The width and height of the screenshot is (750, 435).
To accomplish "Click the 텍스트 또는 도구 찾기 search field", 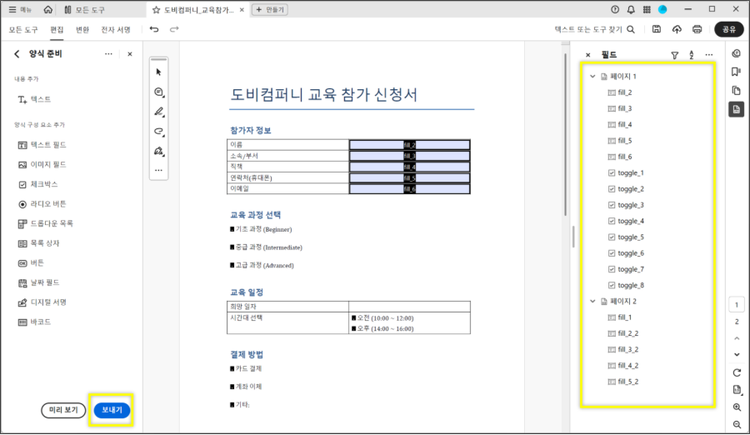I will (x=595, y=30).
